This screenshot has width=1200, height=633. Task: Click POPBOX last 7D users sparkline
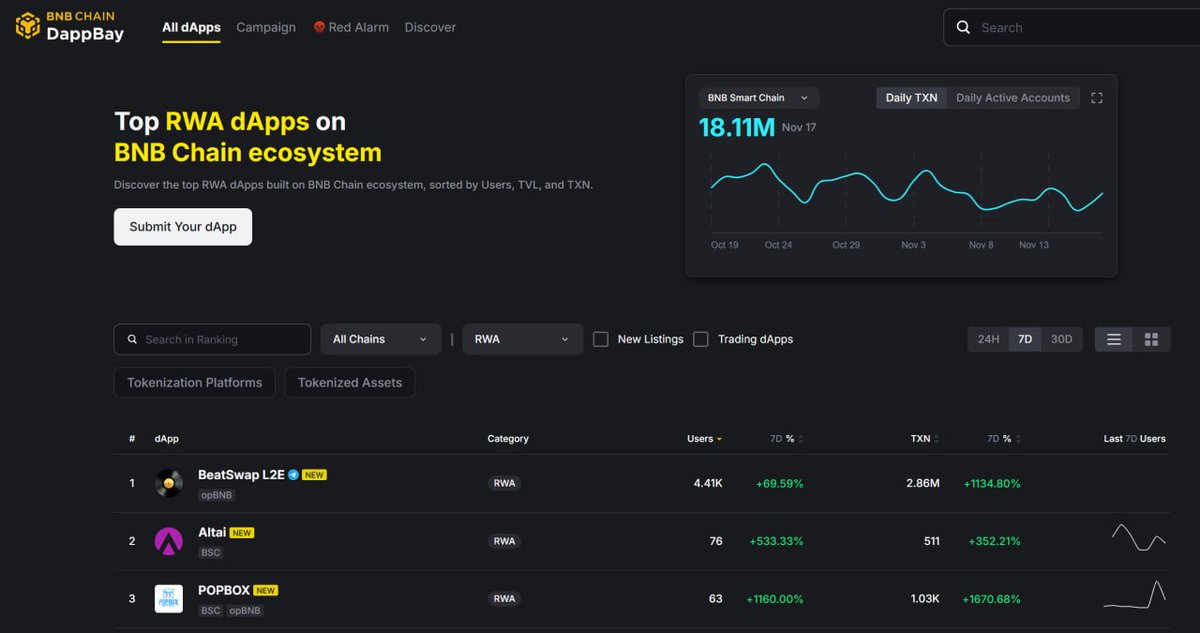(1135, 594)
